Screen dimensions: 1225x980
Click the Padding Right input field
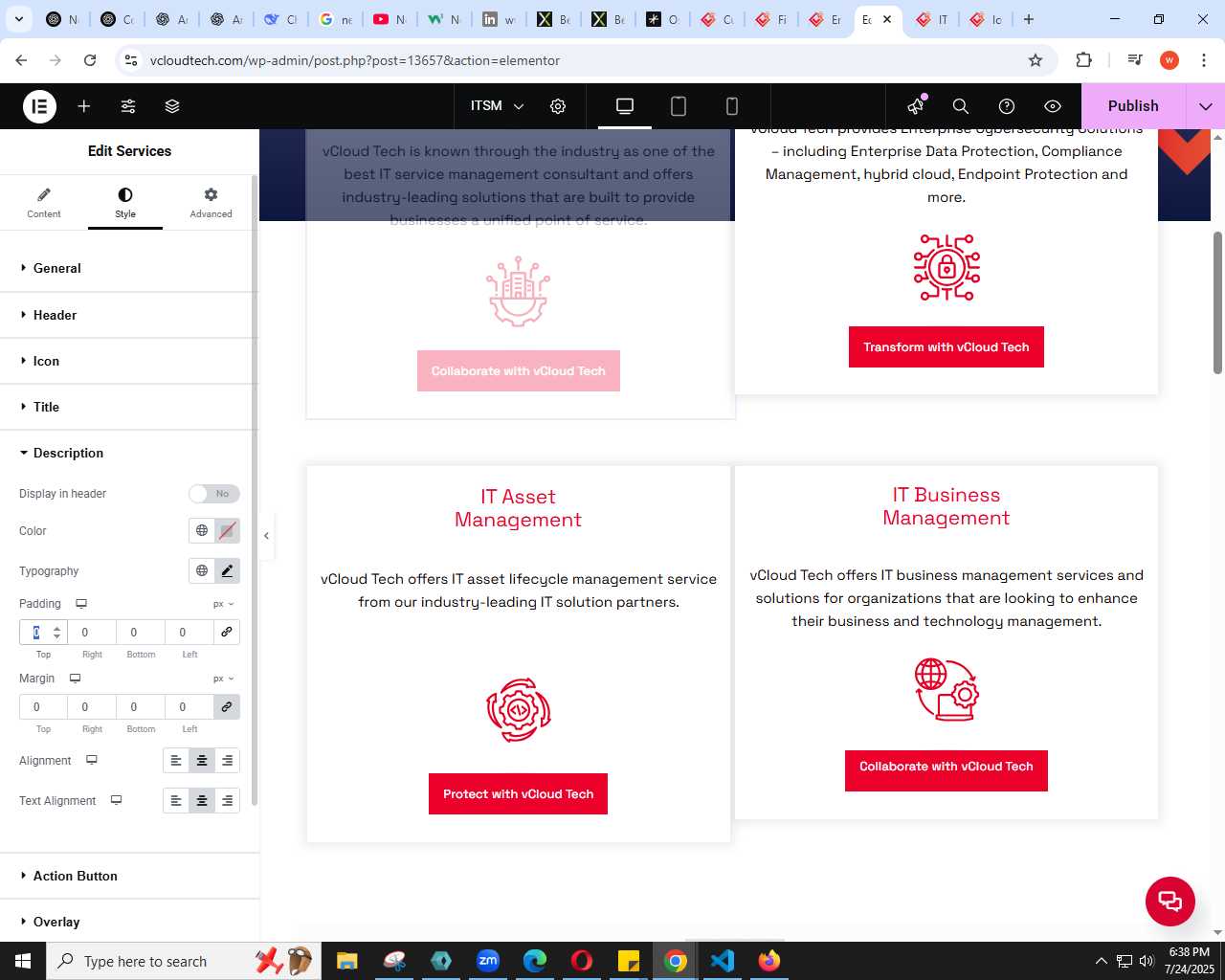tap(92, 632)
